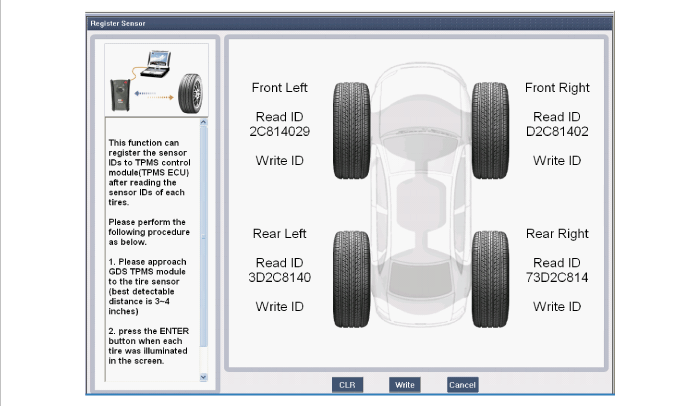700x406 pixels.
Task: Select the rear left tire image
Action: (352, 279)
